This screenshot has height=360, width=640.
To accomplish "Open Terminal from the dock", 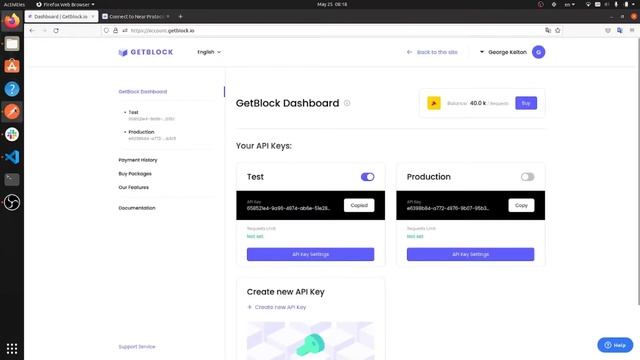I will point(12,180).
